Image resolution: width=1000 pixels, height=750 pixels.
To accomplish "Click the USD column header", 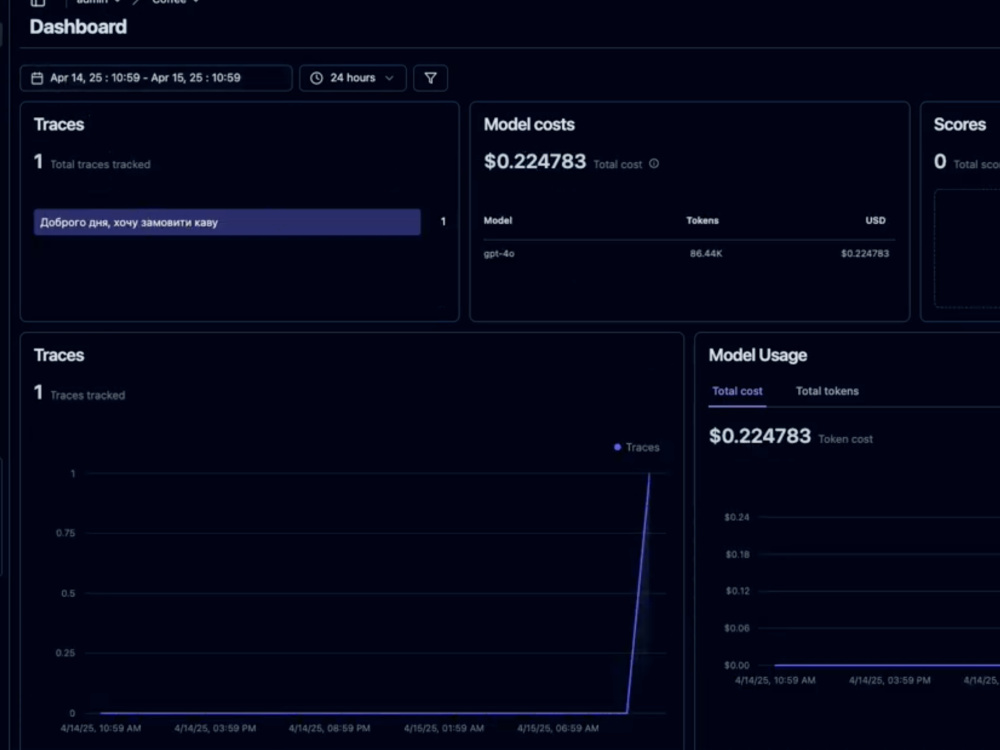I will pyautogui.click(x=875, y=220).
